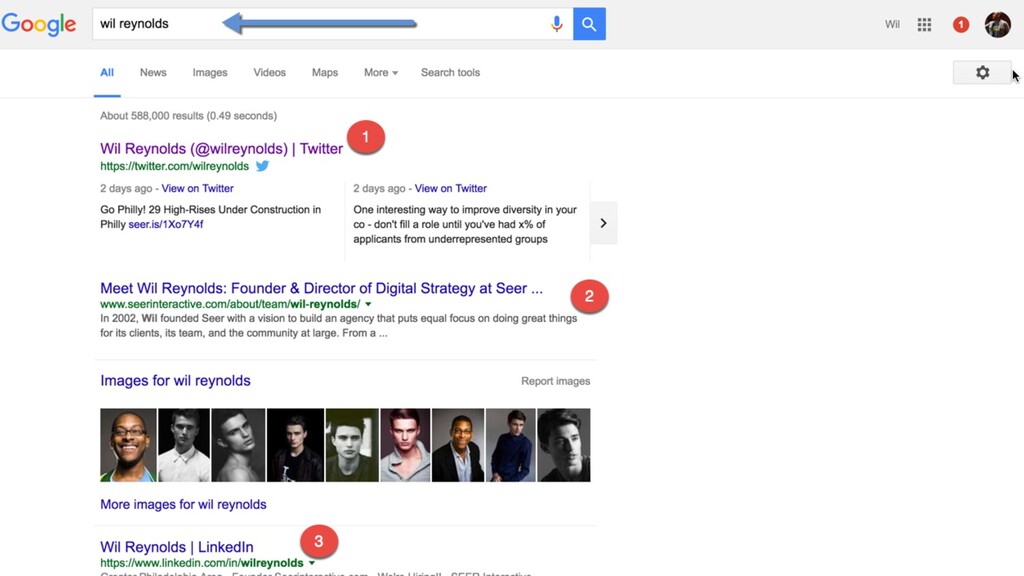Open 'Wil Reynolds | LinkedIn' result
The width and height of the screenshot is (1024, 576).
[176, 547]
